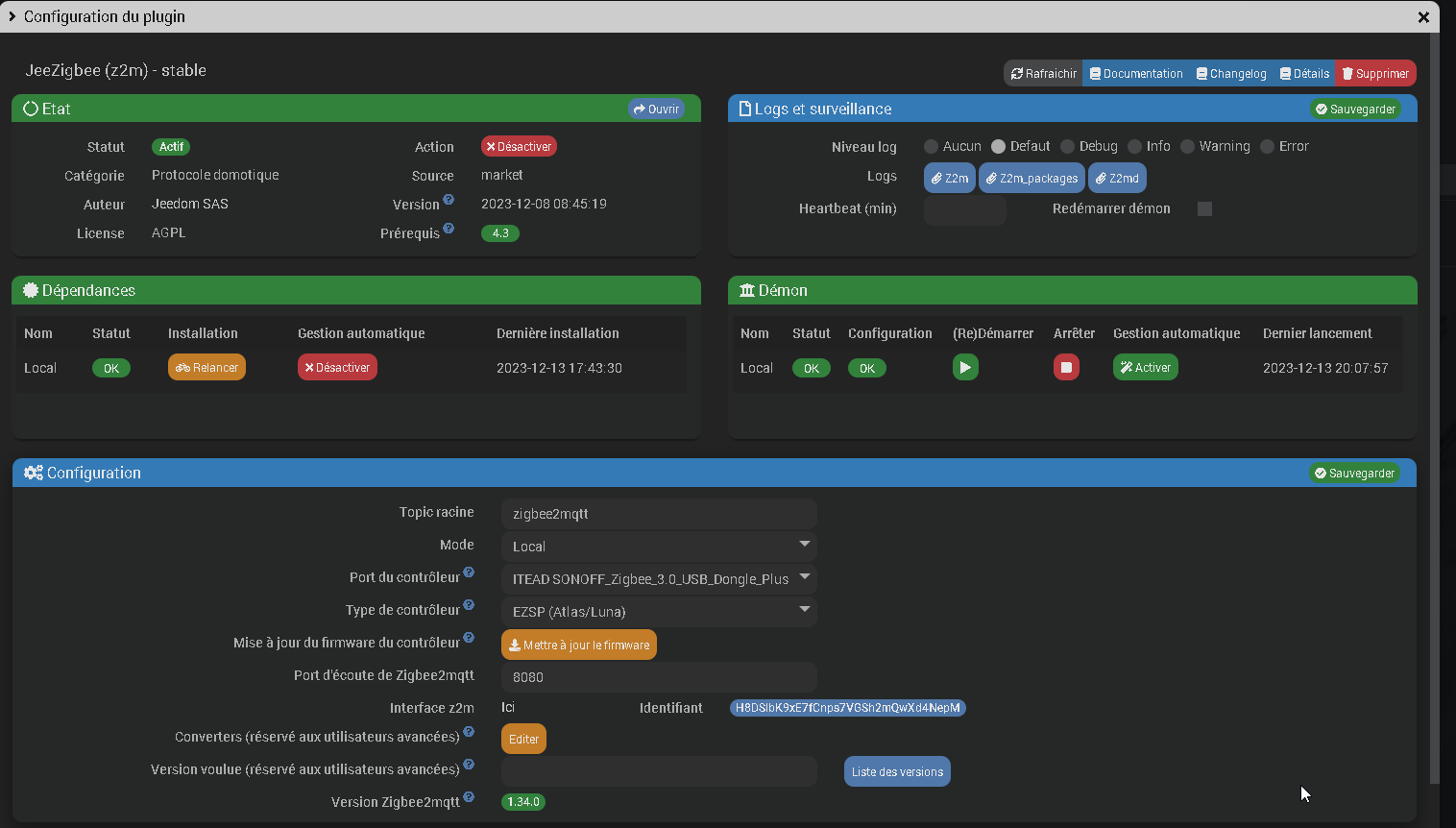1456x828 pixels.
Task: Click the help icon next to Version
Action: point(449,200)
